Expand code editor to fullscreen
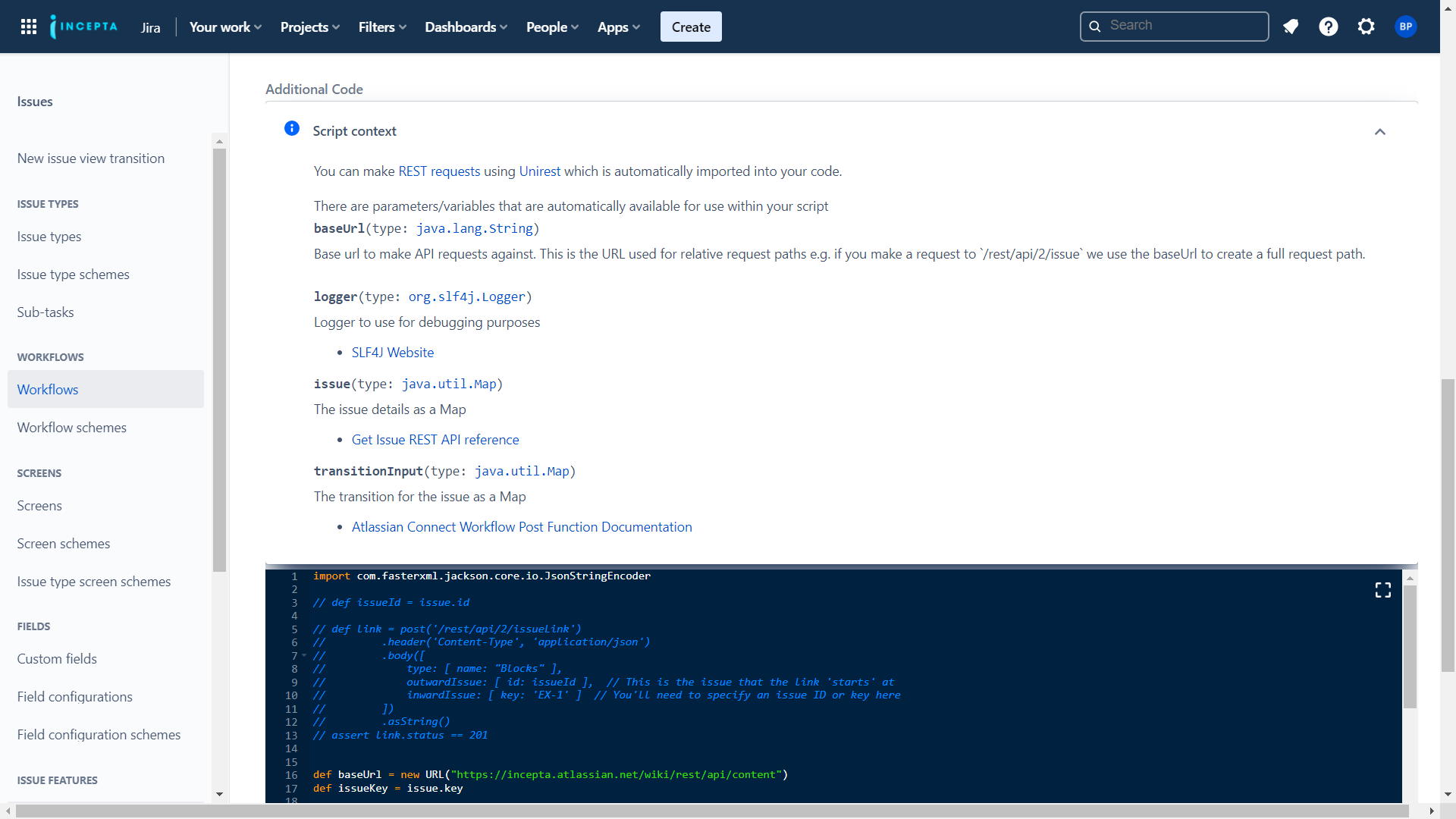 tap(1382, 590)
